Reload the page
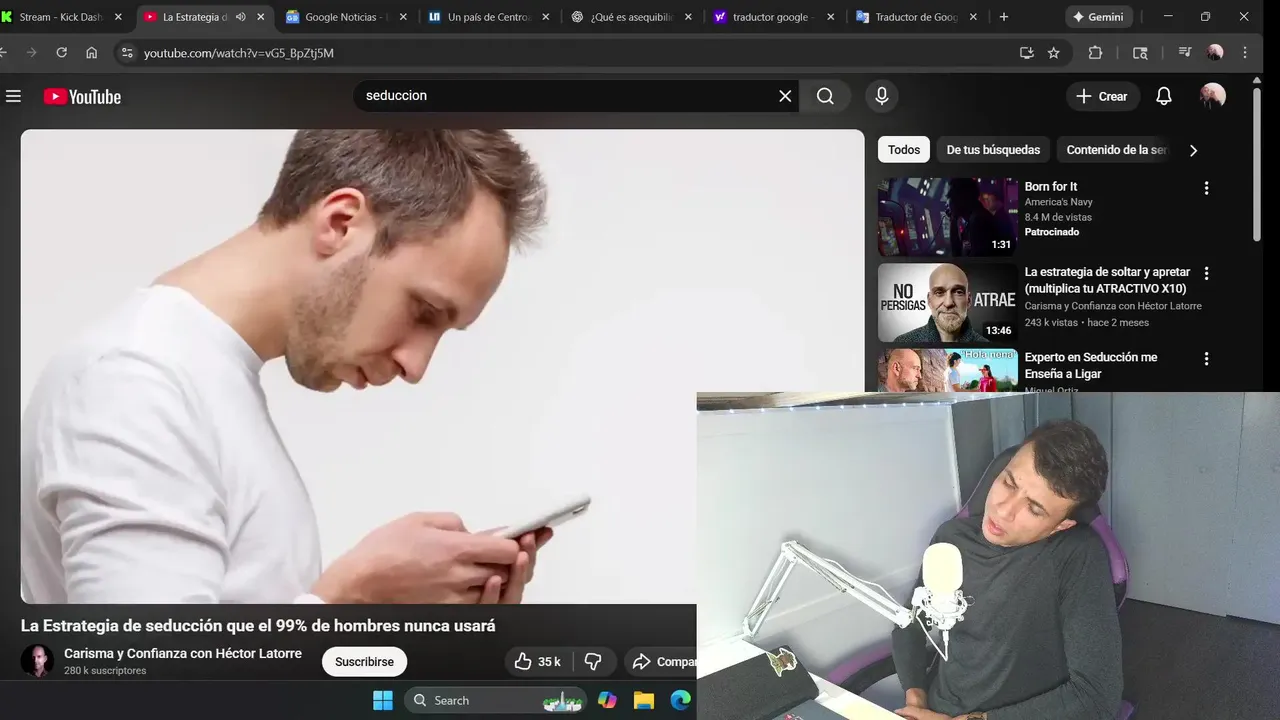Viewport: 1280px width, 720px height. point(61,53)
